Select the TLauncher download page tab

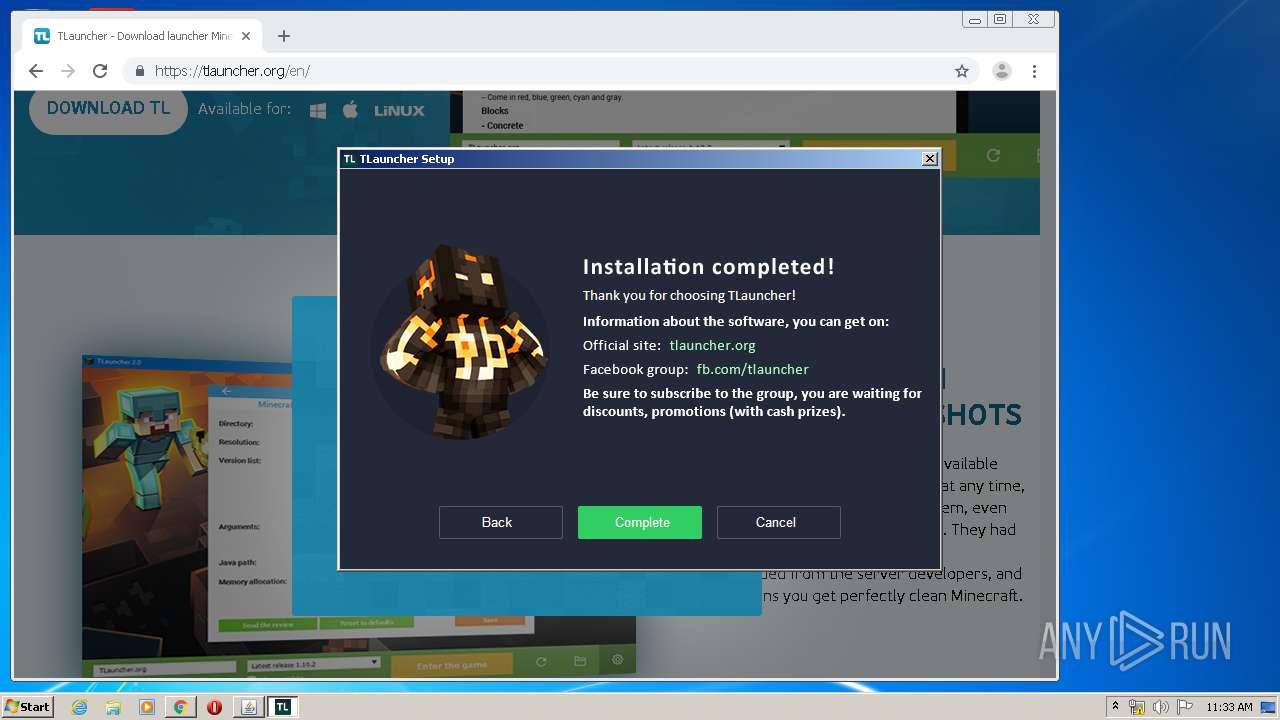(x=141, y=36)
